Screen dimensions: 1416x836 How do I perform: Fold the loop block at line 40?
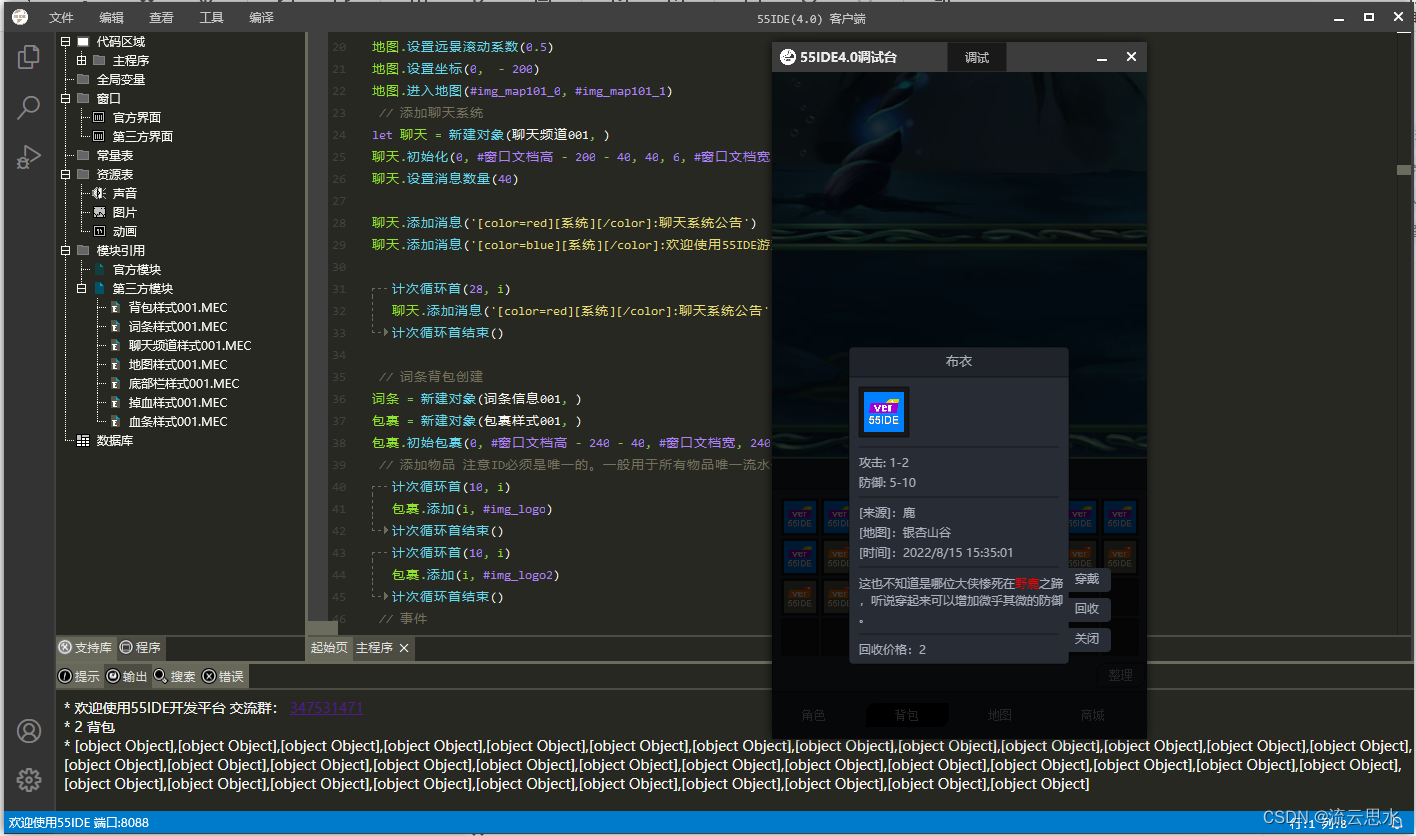point(378,487)
